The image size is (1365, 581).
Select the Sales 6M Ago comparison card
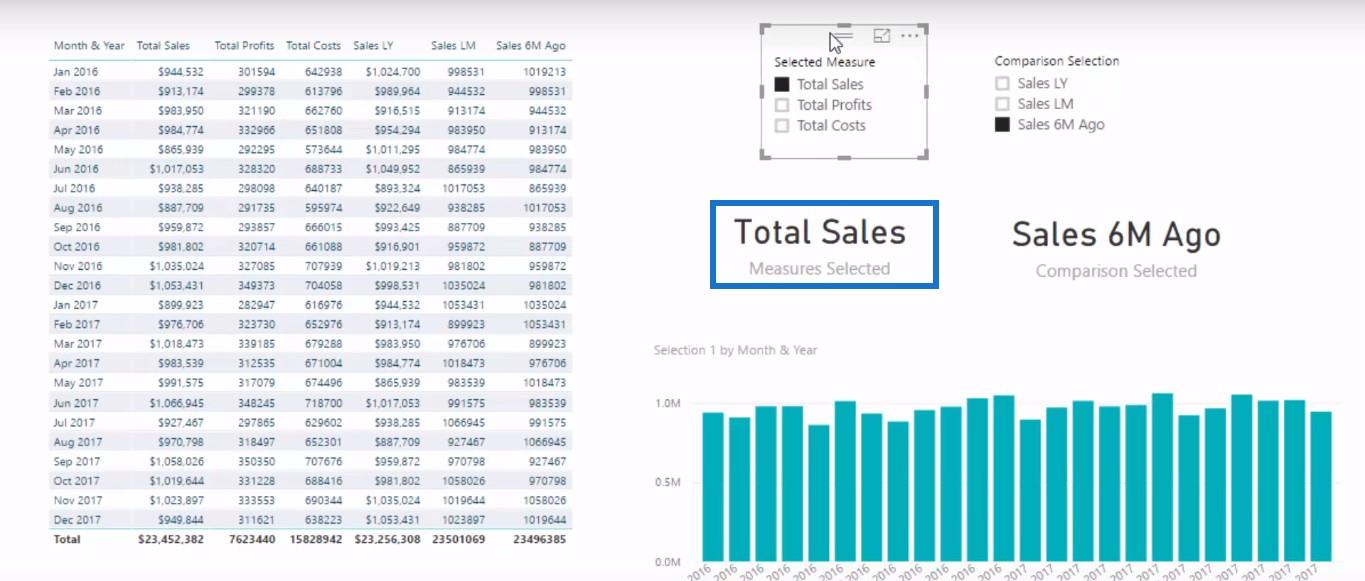click(1116, 247)
